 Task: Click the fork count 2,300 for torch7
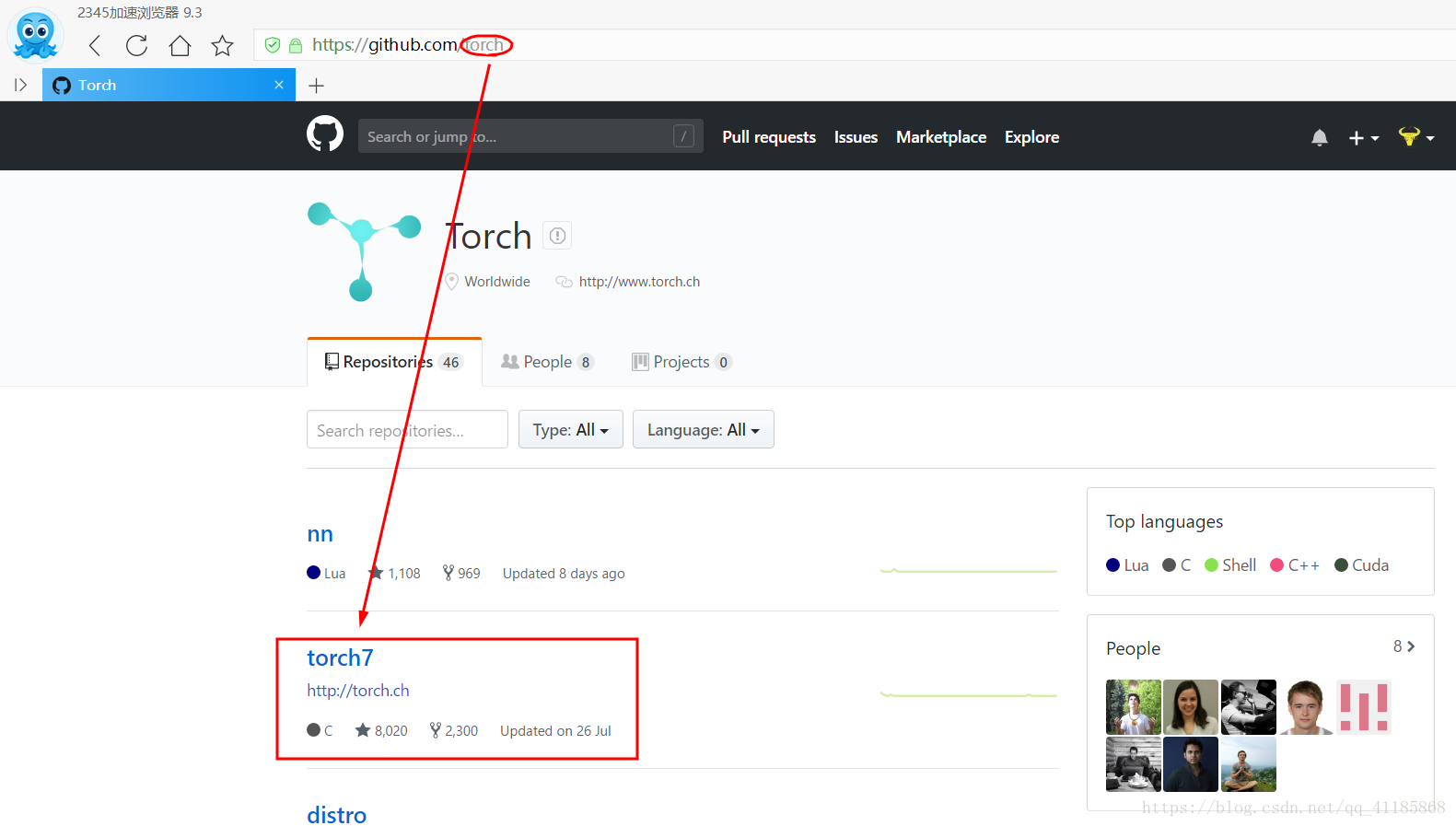pos(454,730)
